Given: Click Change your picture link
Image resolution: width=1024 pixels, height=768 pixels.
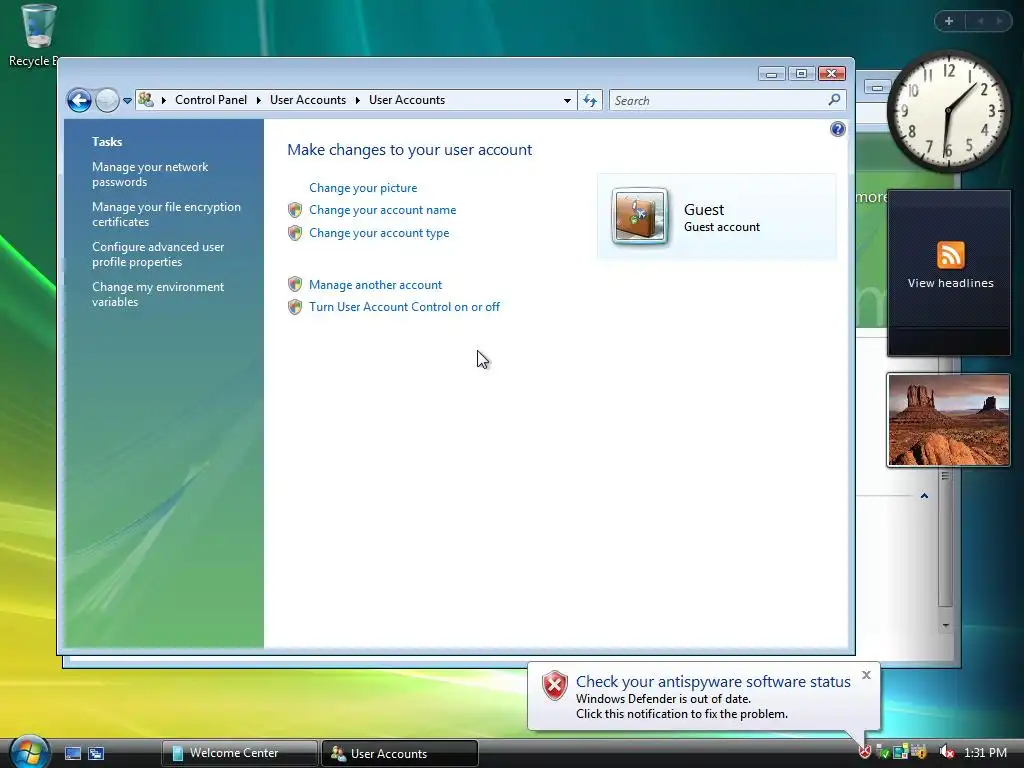Looking at the screenshot, I should (x=362, y=188).
